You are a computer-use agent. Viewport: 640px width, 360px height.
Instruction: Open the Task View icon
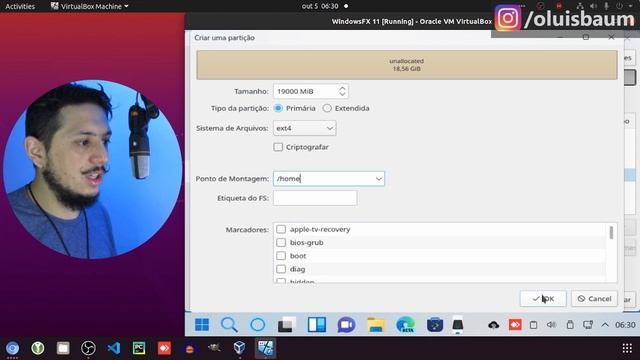(x=287, y=325)
